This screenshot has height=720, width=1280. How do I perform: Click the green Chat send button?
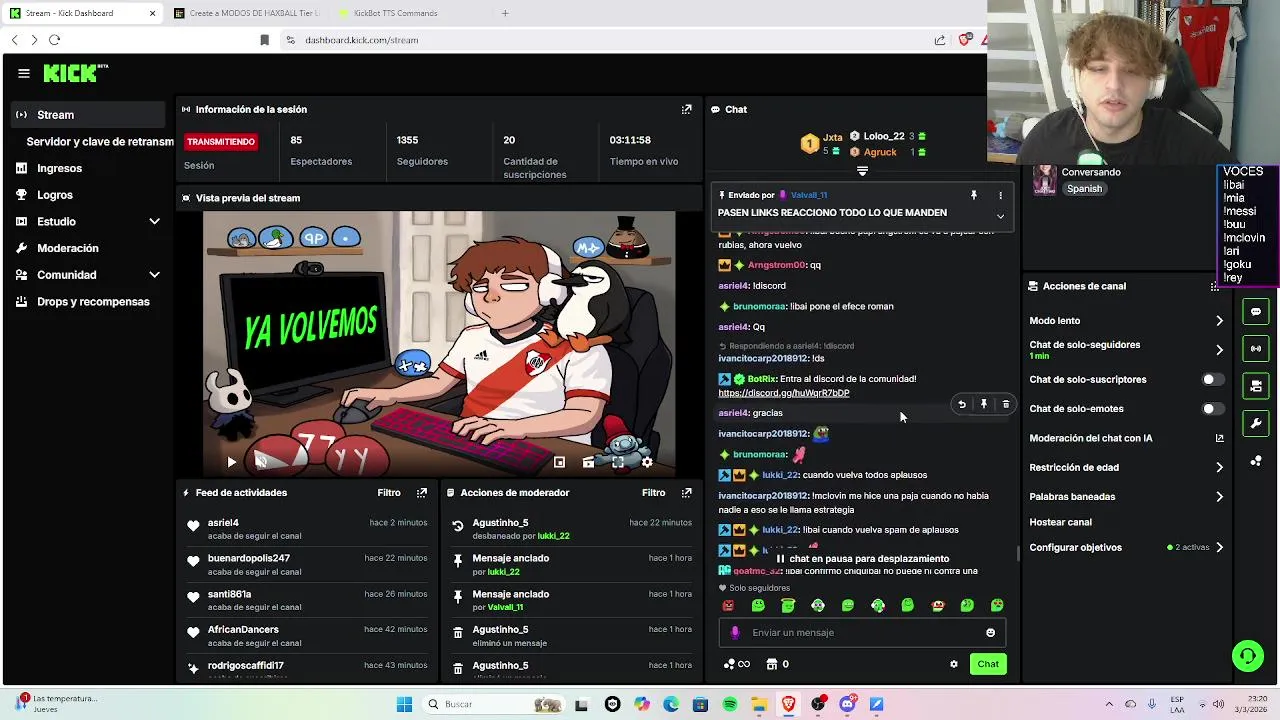tap(988, 664)
